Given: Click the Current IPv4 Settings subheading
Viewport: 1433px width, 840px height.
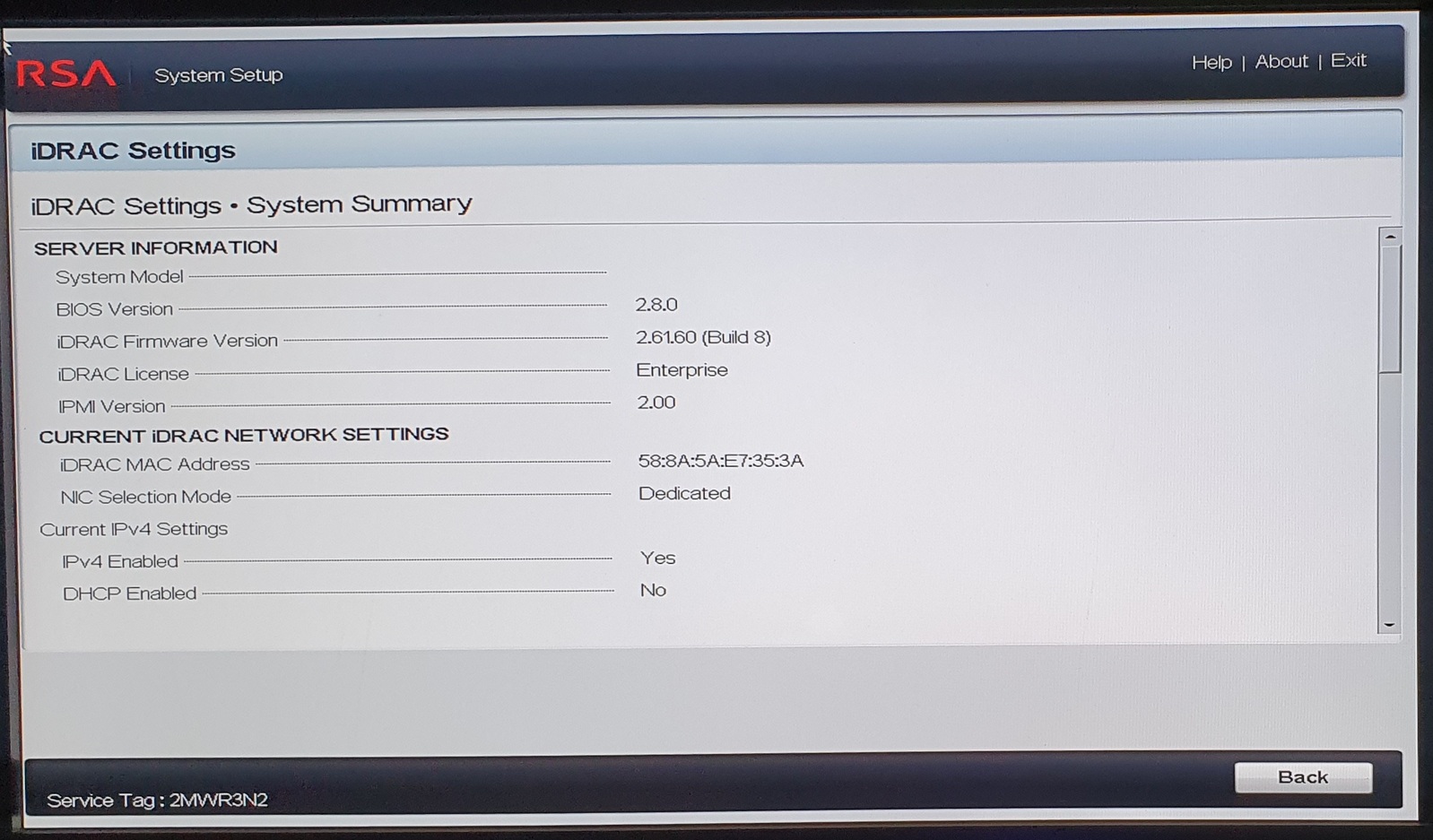Looking at the screenshot, I should tap(134, 529).
